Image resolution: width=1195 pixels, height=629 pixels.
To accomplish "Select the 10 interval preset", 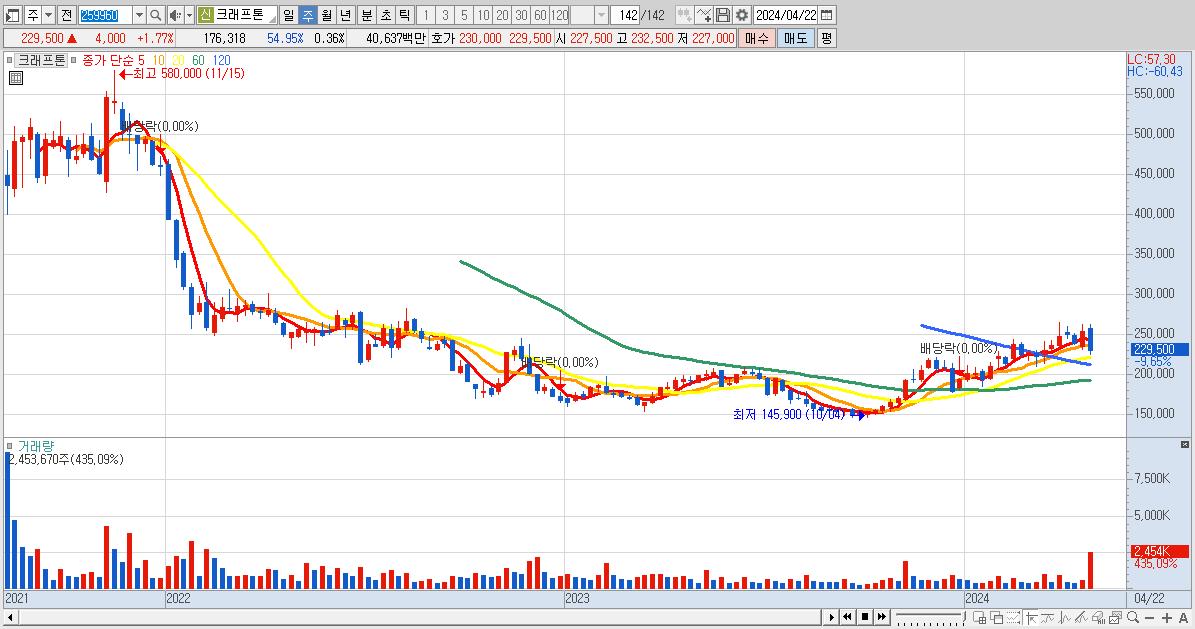I will [x=483, y=15].
